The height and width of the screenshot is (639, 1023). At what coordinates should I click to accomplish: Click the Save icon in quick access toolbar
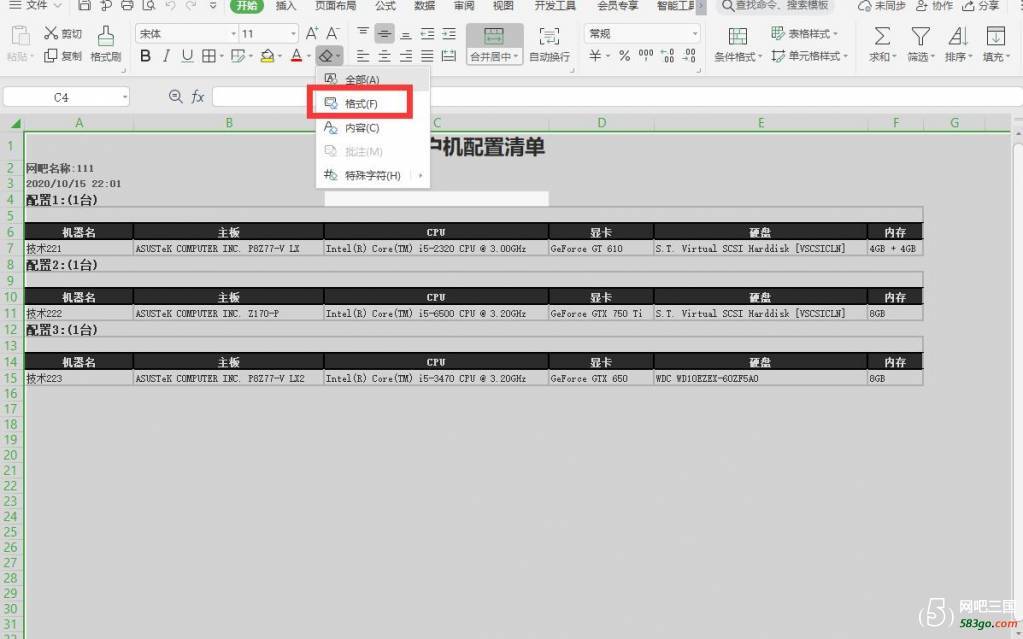point(84,5)
